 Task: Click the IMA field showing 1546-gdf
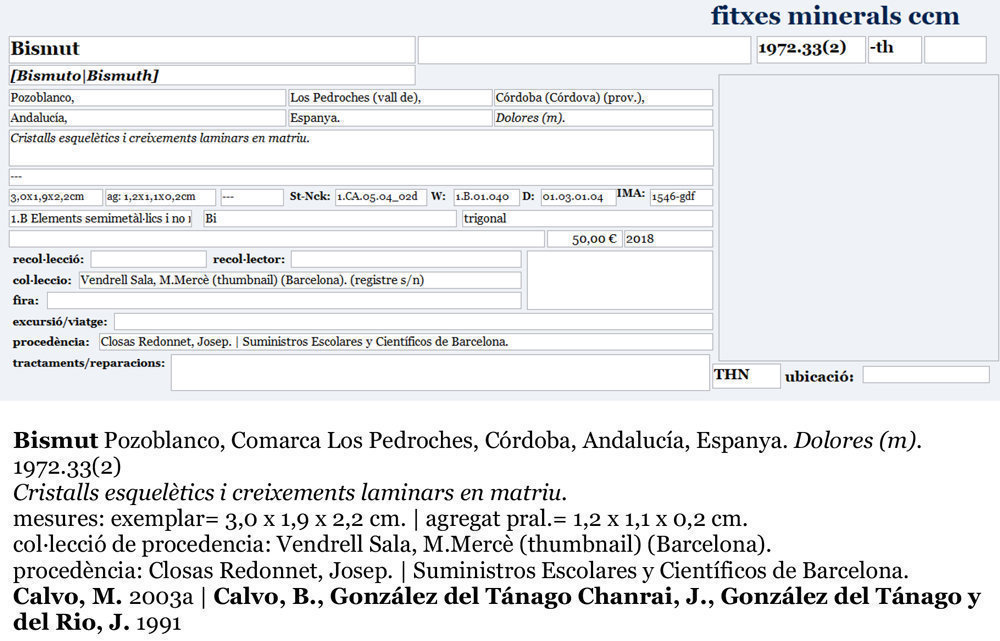[x=680, y=197]
